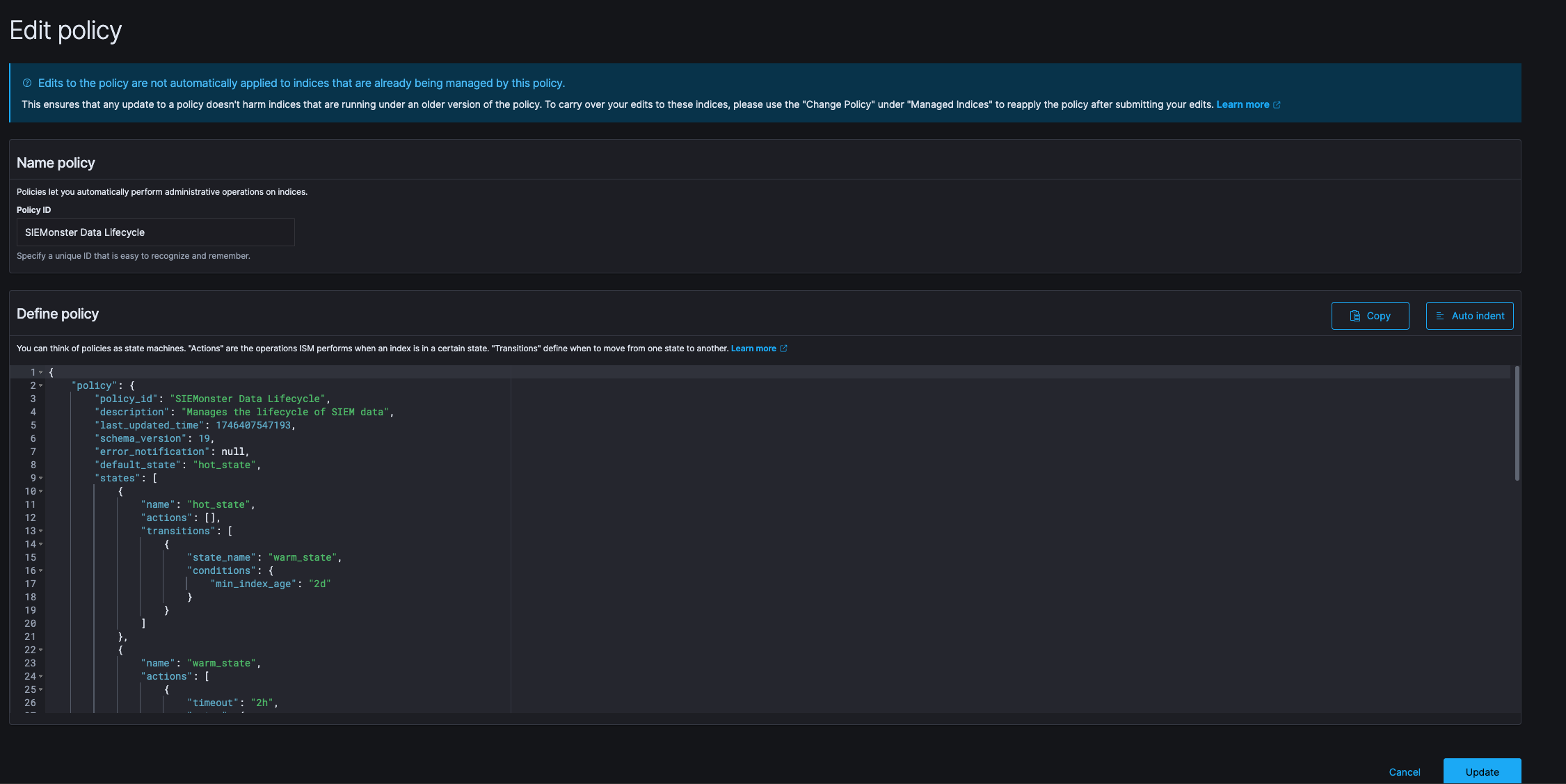The image size is (1566, 784).
Task: Fold the "conditions" object on line 16
Action: coord(41,570)
